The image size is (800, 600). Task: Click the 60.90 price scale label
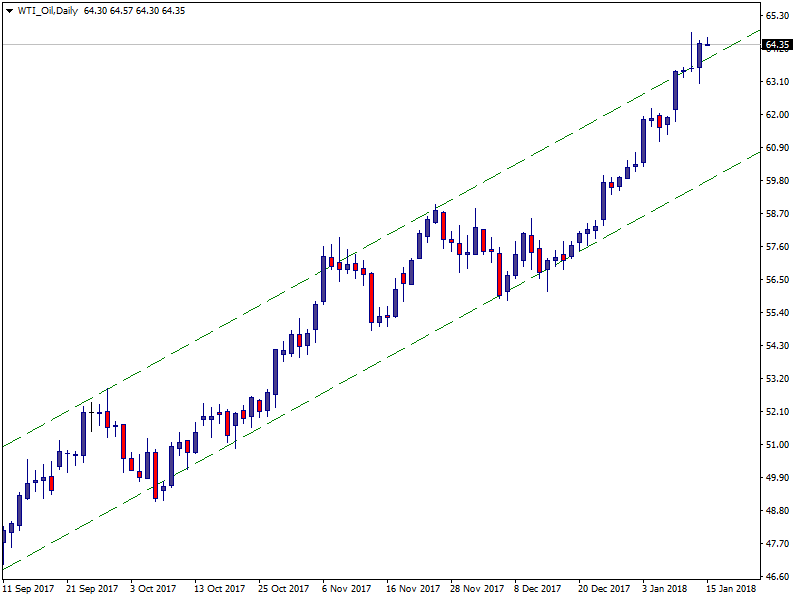pyautogui.click(x=777, y=148)
